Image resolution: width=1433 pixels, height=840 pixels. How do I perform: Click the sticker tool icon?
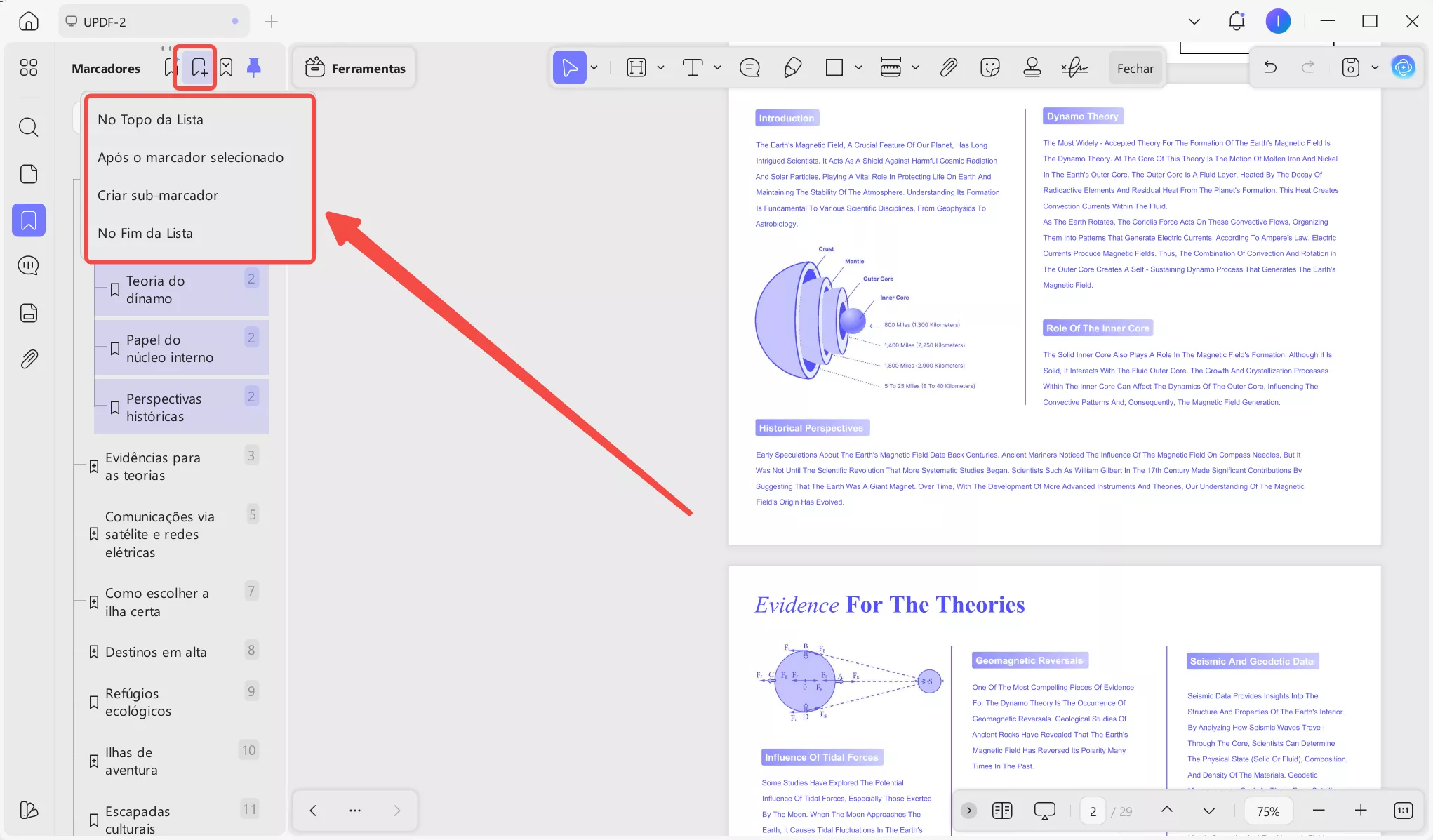[x=989, y=67]
